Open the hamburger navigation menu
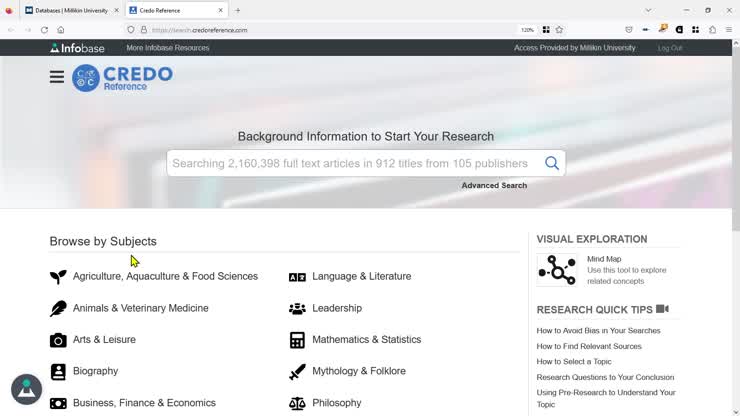 point(57,77)
